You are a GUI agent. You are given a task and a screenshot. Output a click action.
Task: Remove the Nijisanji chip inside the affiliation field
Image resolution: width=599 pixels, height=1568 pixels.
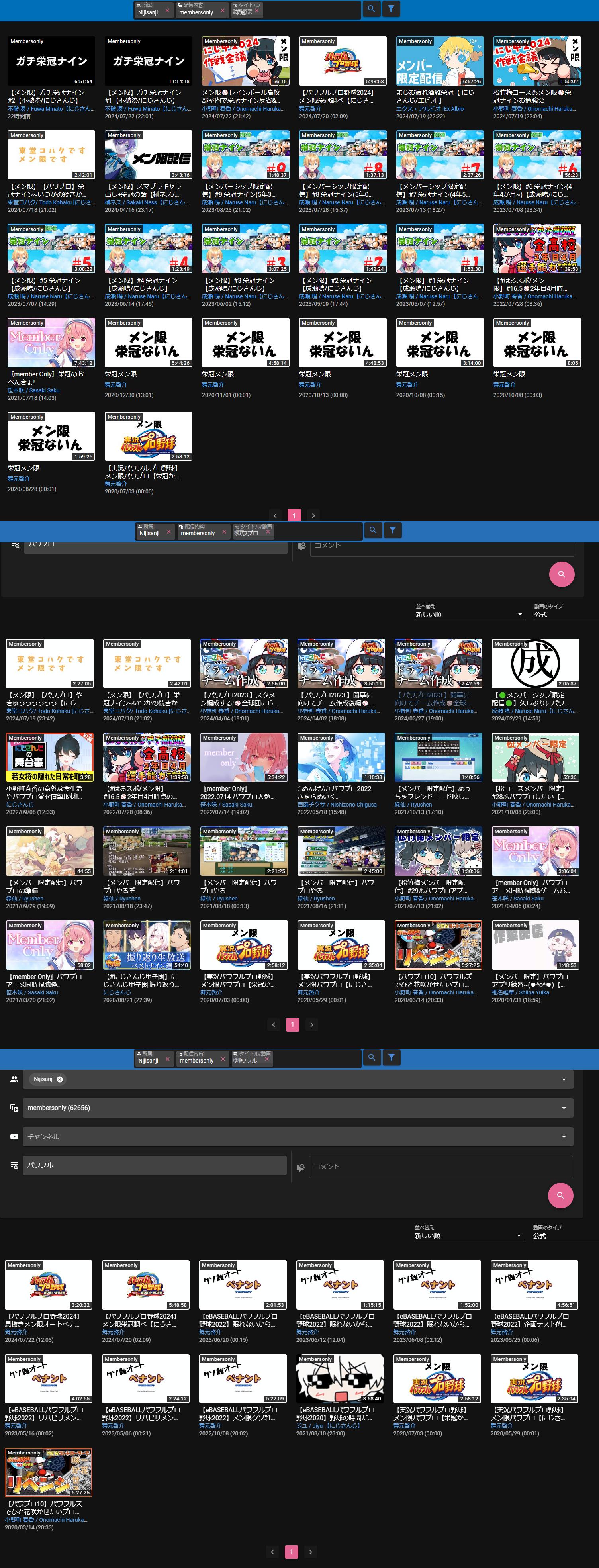point(60,1079)
